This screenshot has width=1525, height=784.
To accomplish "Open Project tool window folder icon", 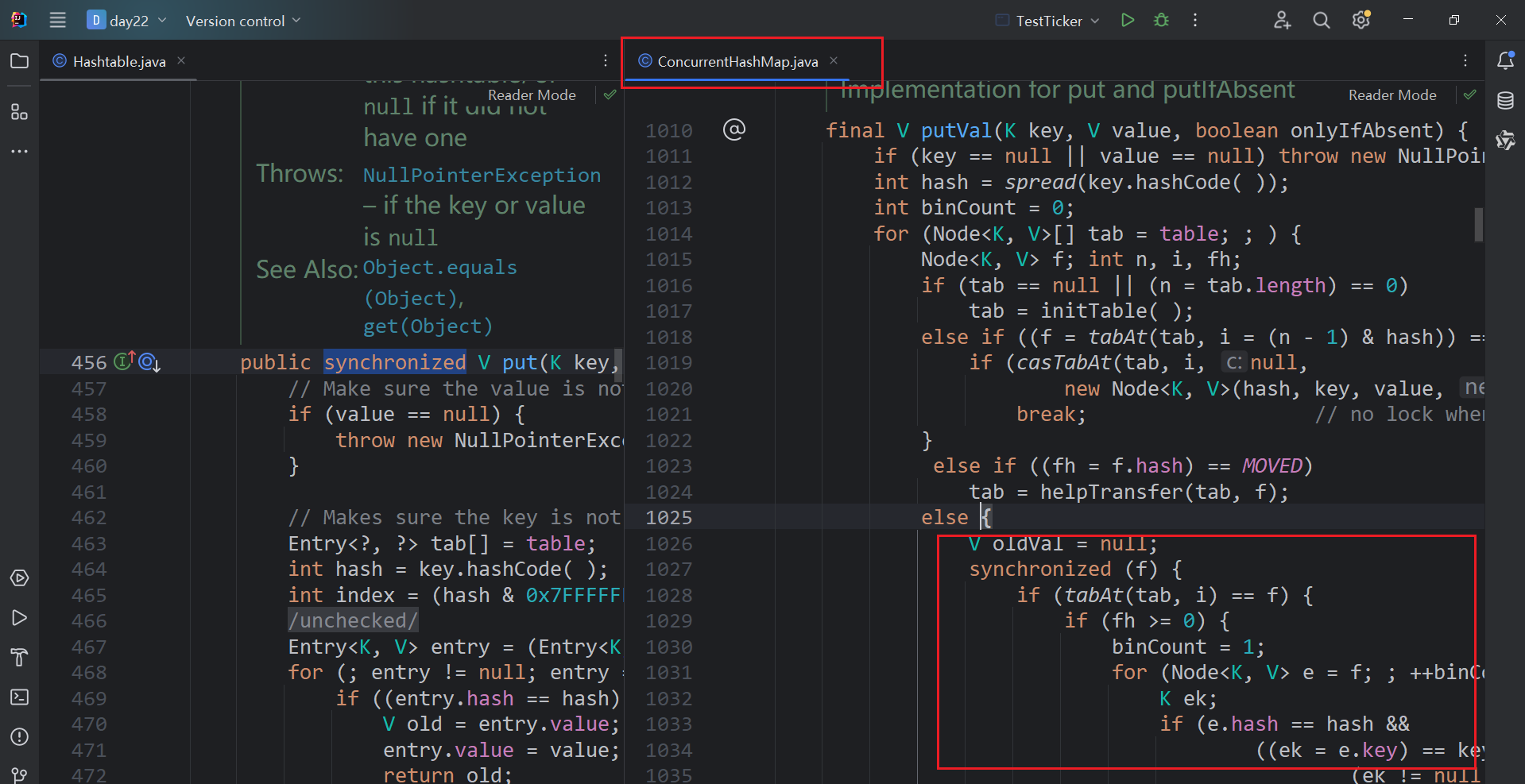I will [x=19, y=61].
